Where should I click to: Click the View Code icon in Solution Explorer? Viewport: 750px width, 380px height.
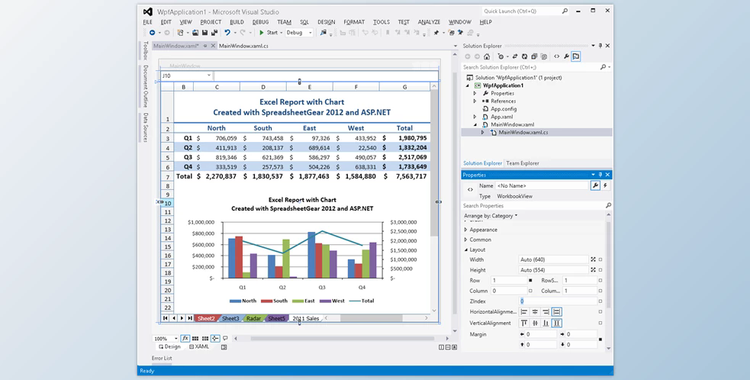tap(556, 56)
